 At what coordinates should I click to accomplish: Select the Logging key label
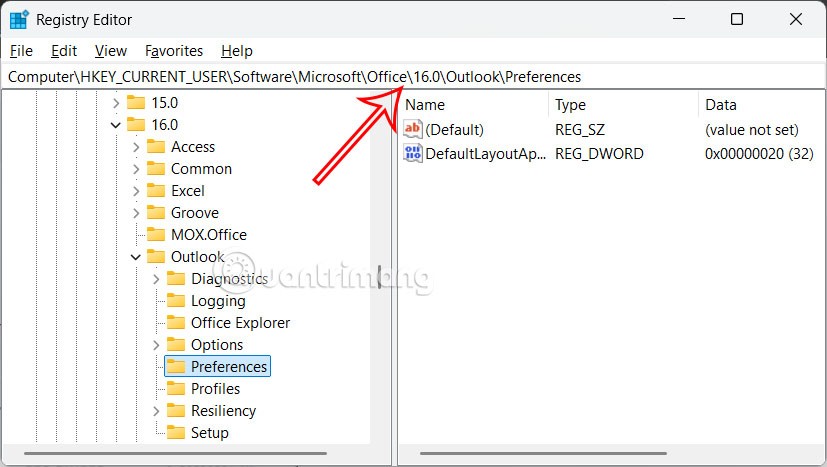(x=218, y=301)
